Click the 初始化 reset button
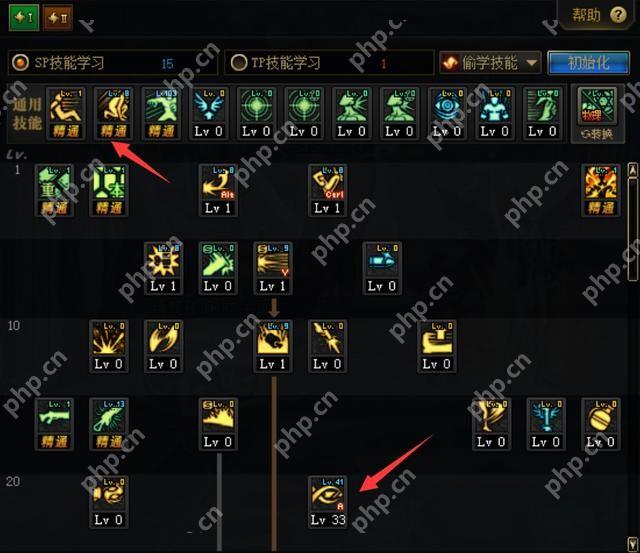The image size is (640, 553). (588, 63)
